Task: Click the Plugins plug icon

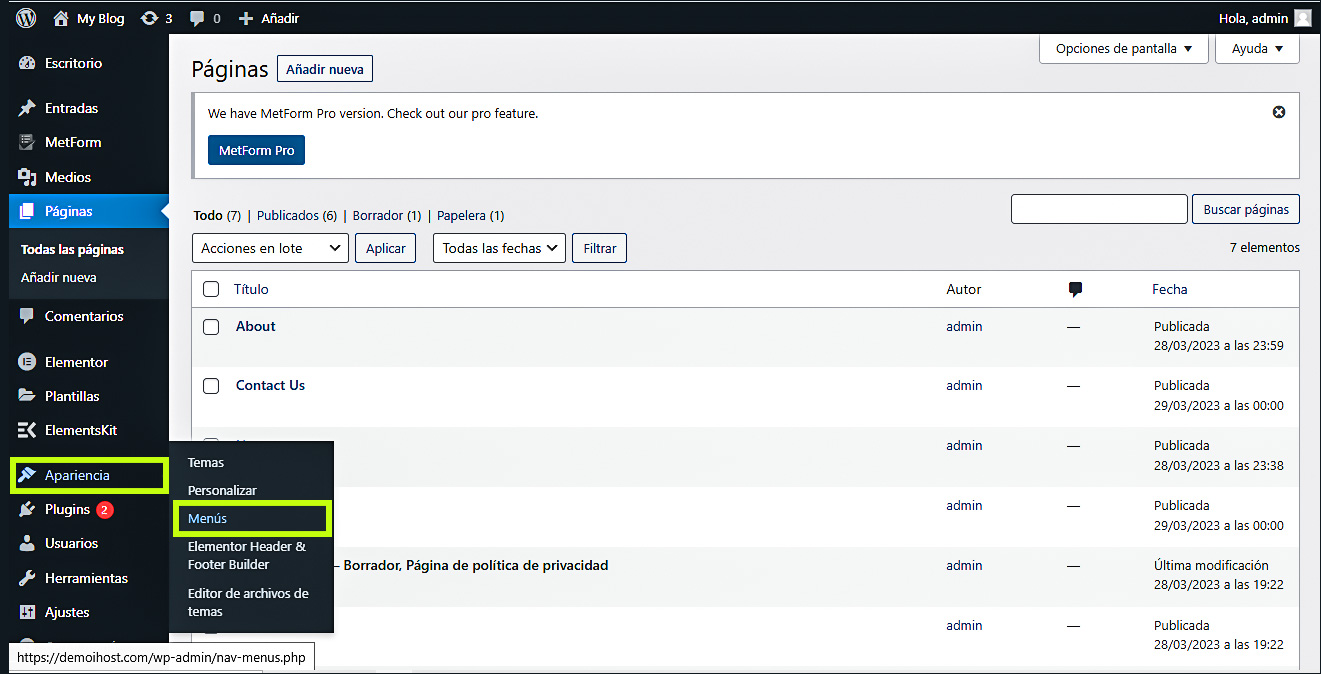Action: pos(28,509)
